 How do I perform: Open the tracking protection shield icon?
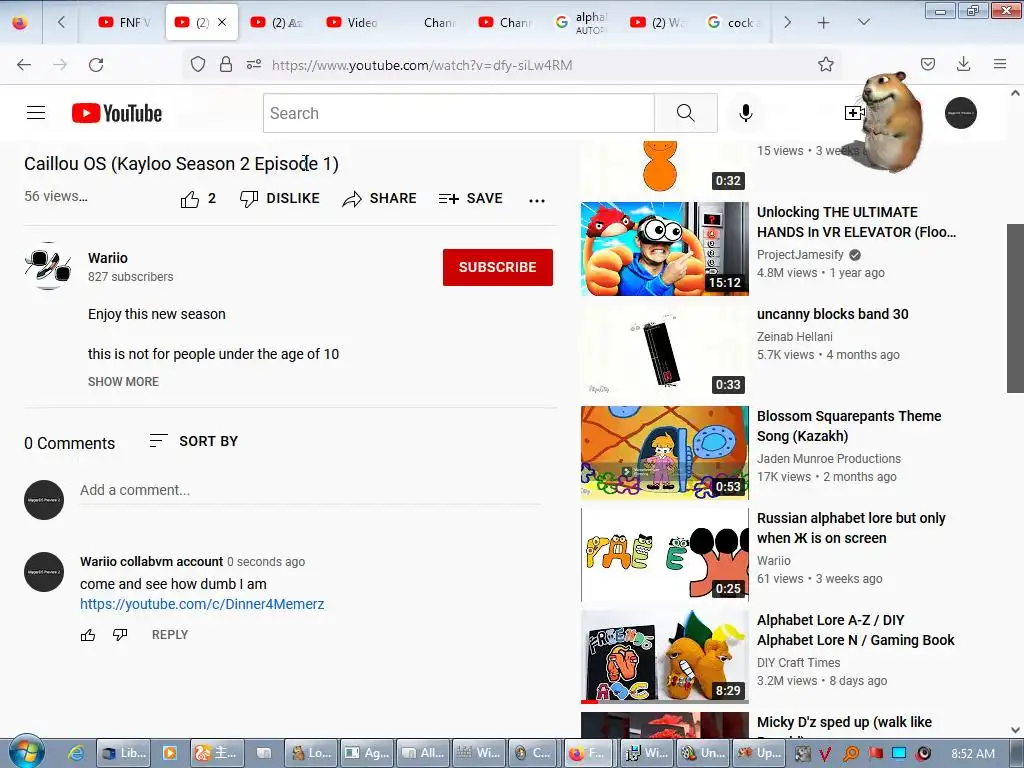pos(198,64)
